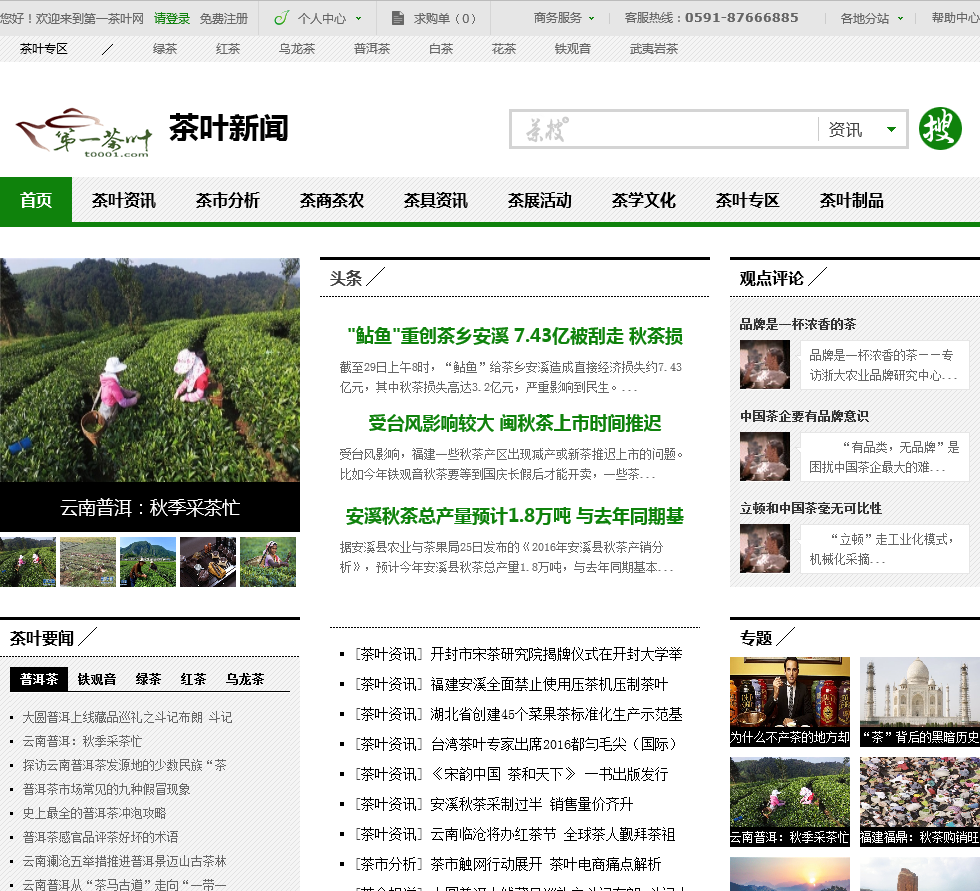Expand the 各地分站 dropdown

pos(900,19)
